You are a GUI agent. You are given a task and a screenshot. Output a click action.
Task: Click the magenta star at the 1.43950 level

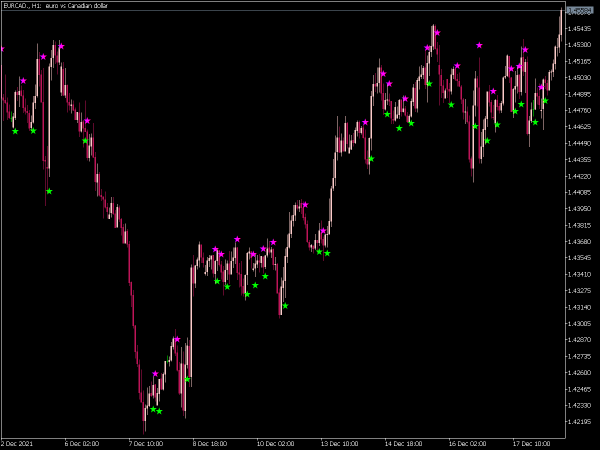click(x=305, y=205)
